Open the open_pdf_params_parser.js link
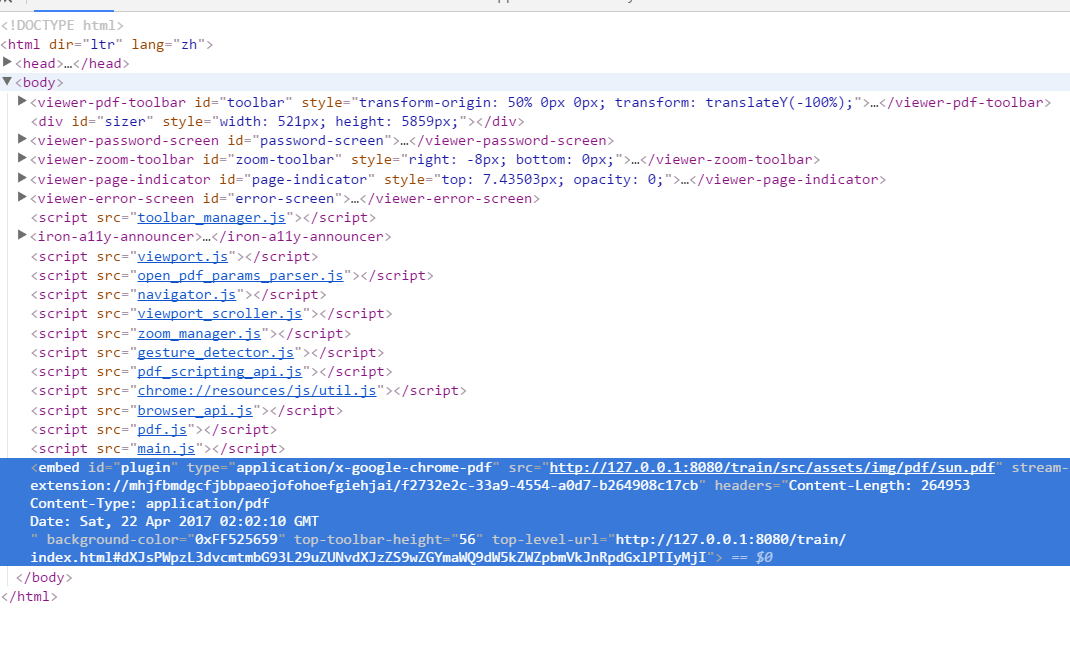Screen dimensions: 1070x651 point(240,276)
